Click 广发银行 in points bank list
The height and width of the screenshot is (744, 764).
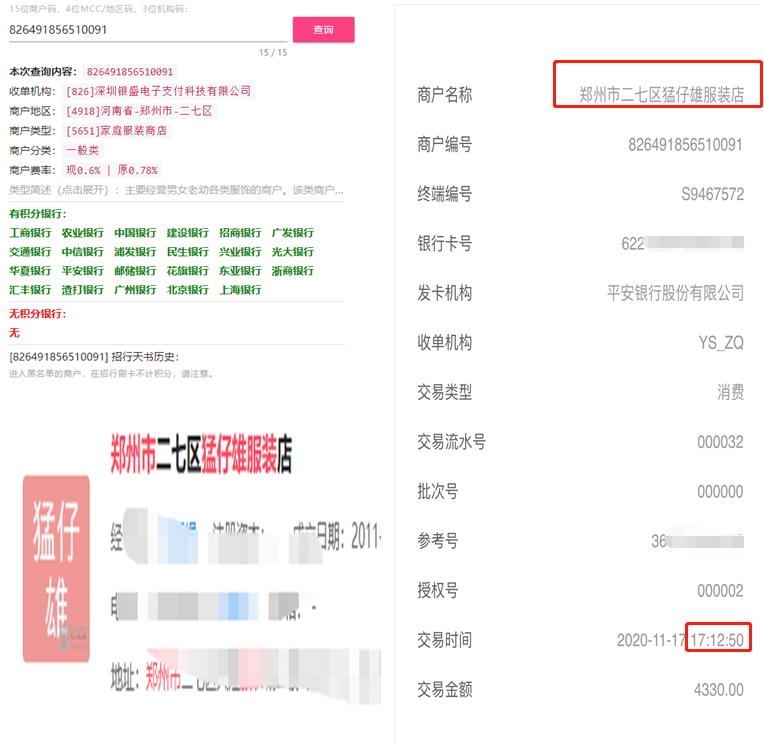292,233
